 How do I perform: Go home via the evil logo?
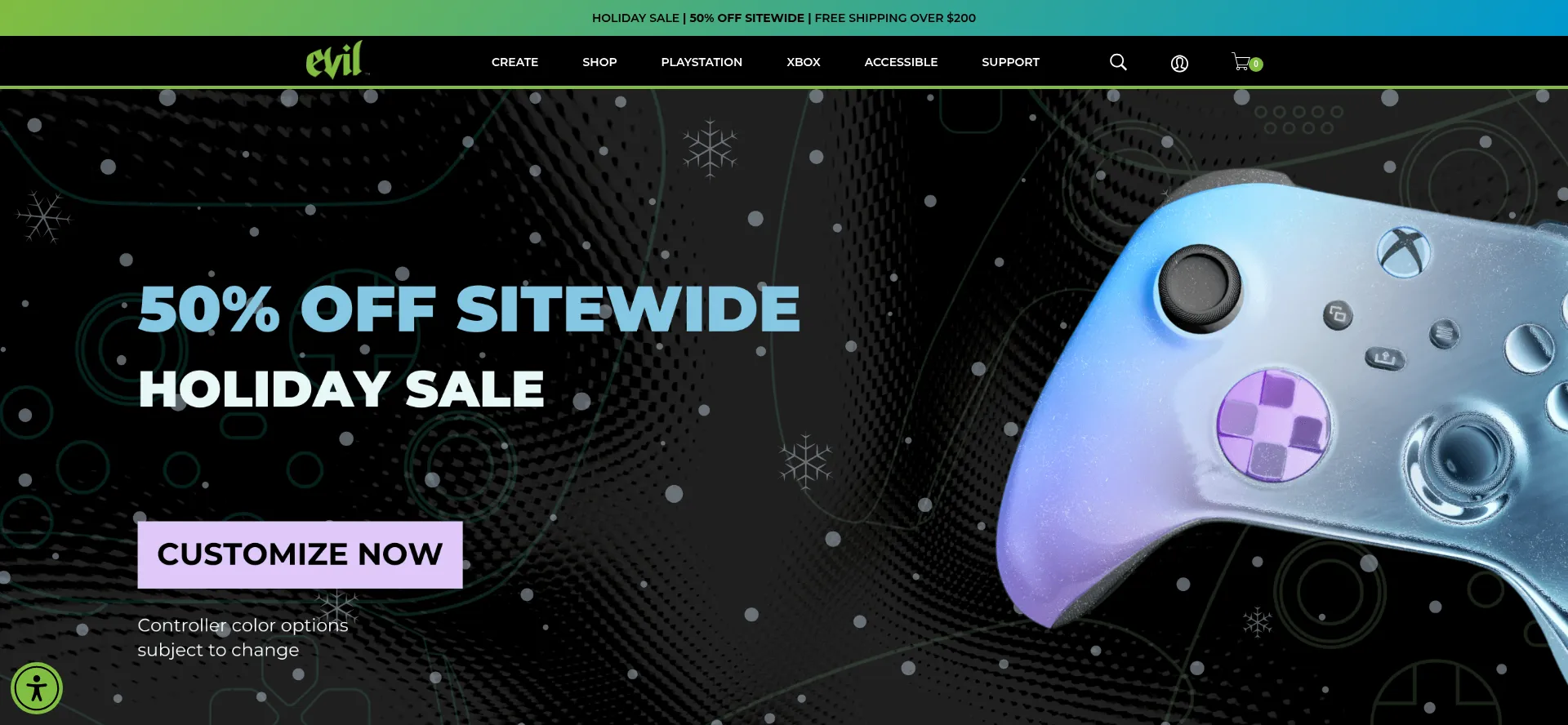pos(335,60)
